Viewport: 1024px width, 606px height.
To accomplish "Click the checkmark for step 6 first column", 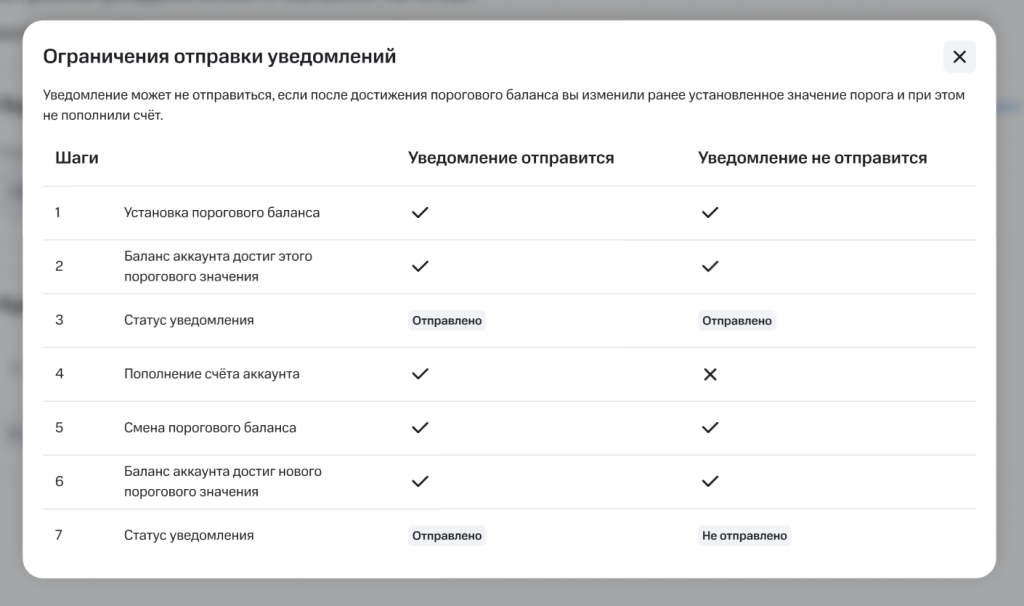I will tap(420, 481).
